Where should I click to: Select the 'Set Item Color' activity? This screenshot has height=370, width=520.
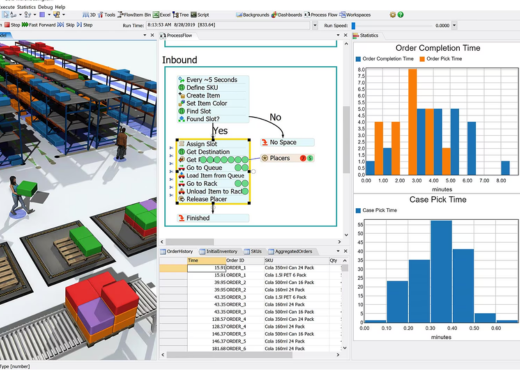click(213, 103)
